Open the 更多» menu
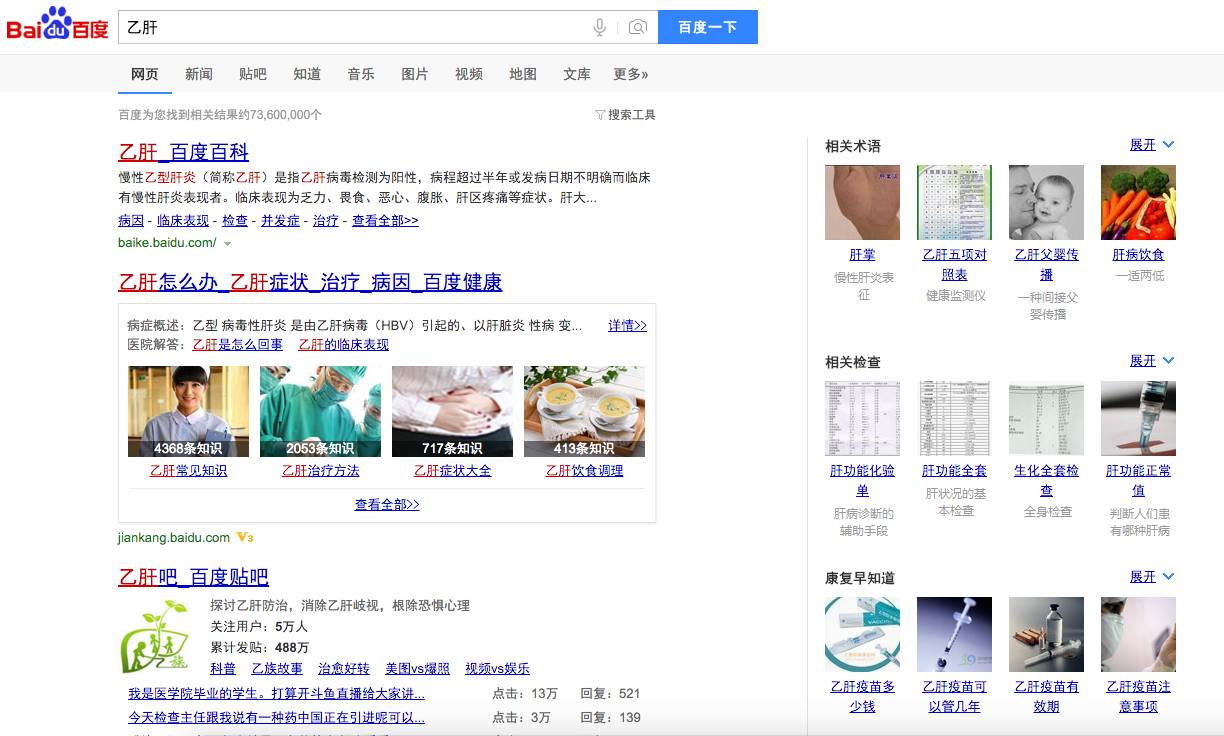Screen dimensions: 1224x736 (x=631, y=74)
